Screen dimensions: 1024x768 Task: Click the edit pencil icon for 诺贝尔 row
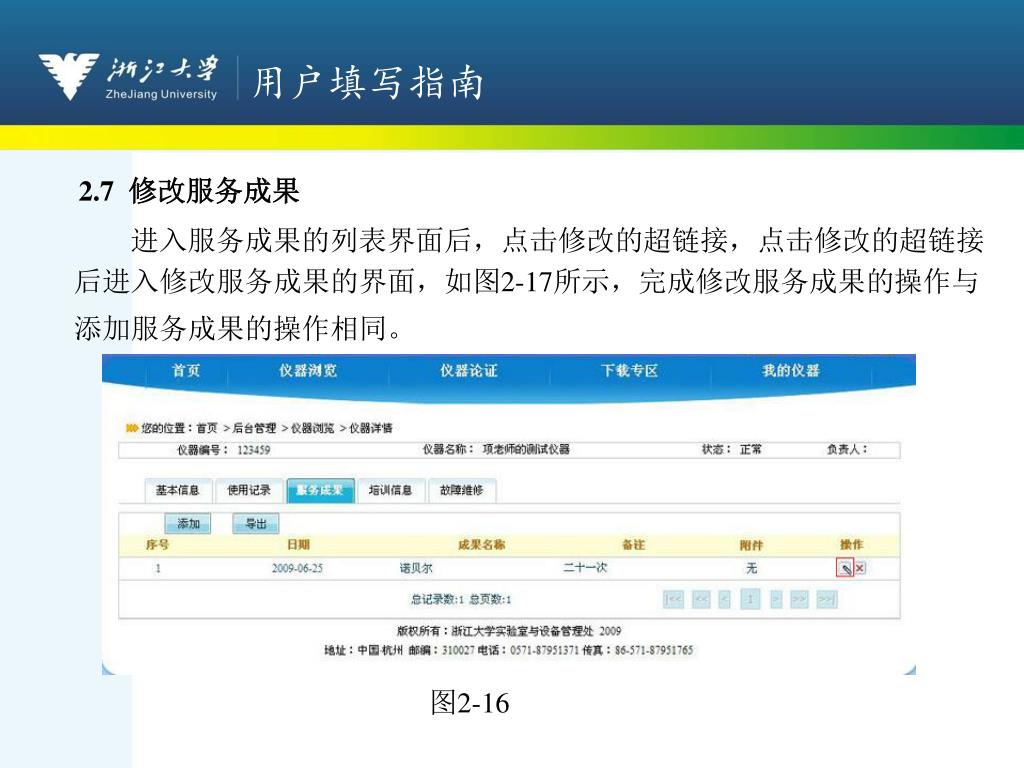click(x=844, y=568)
